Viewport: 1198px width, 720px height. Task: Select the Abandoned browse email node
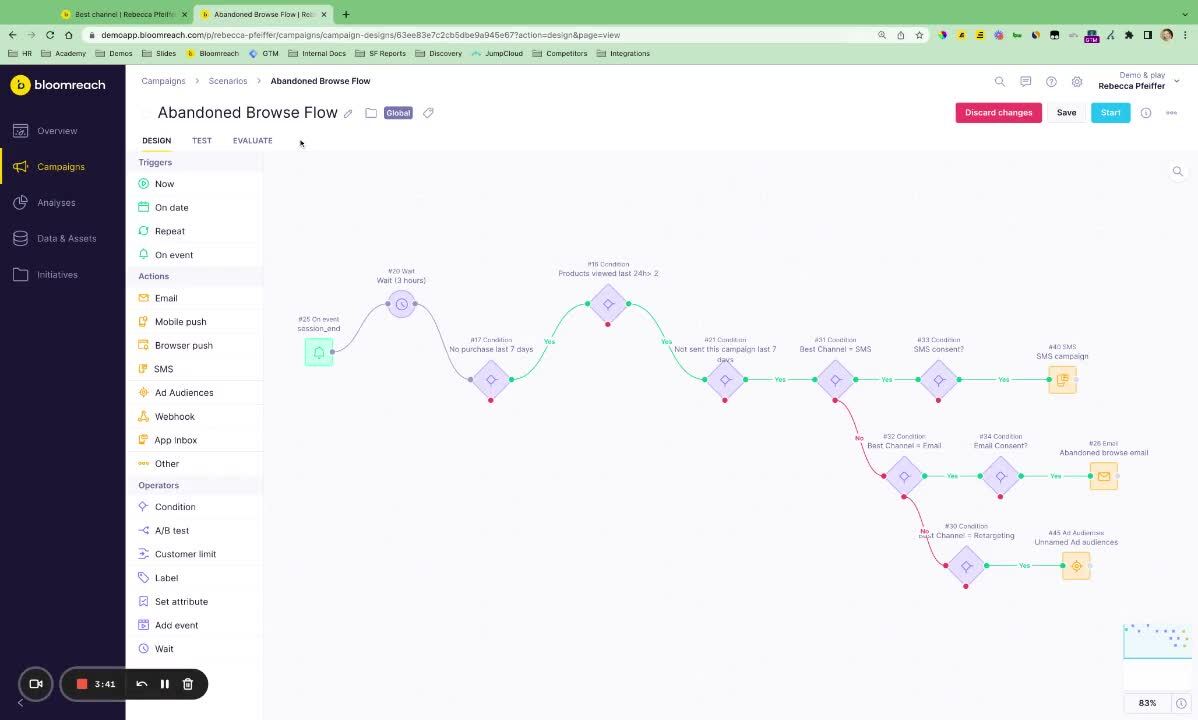click(x=1103, y=476)
